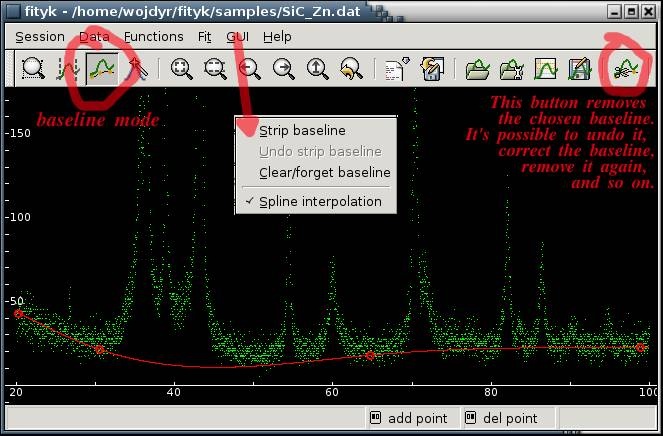Click the save data pencil-floppy icon
The width and height of the screenshot is (663, 436).
[x=580, y=69]
